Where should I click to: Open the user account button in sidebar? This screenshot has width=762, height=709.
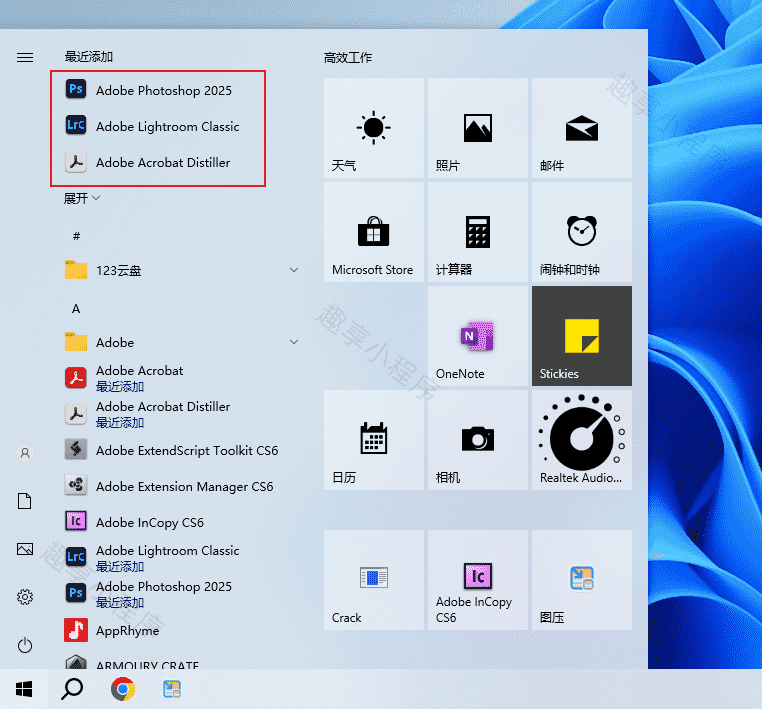click(25, 453)
